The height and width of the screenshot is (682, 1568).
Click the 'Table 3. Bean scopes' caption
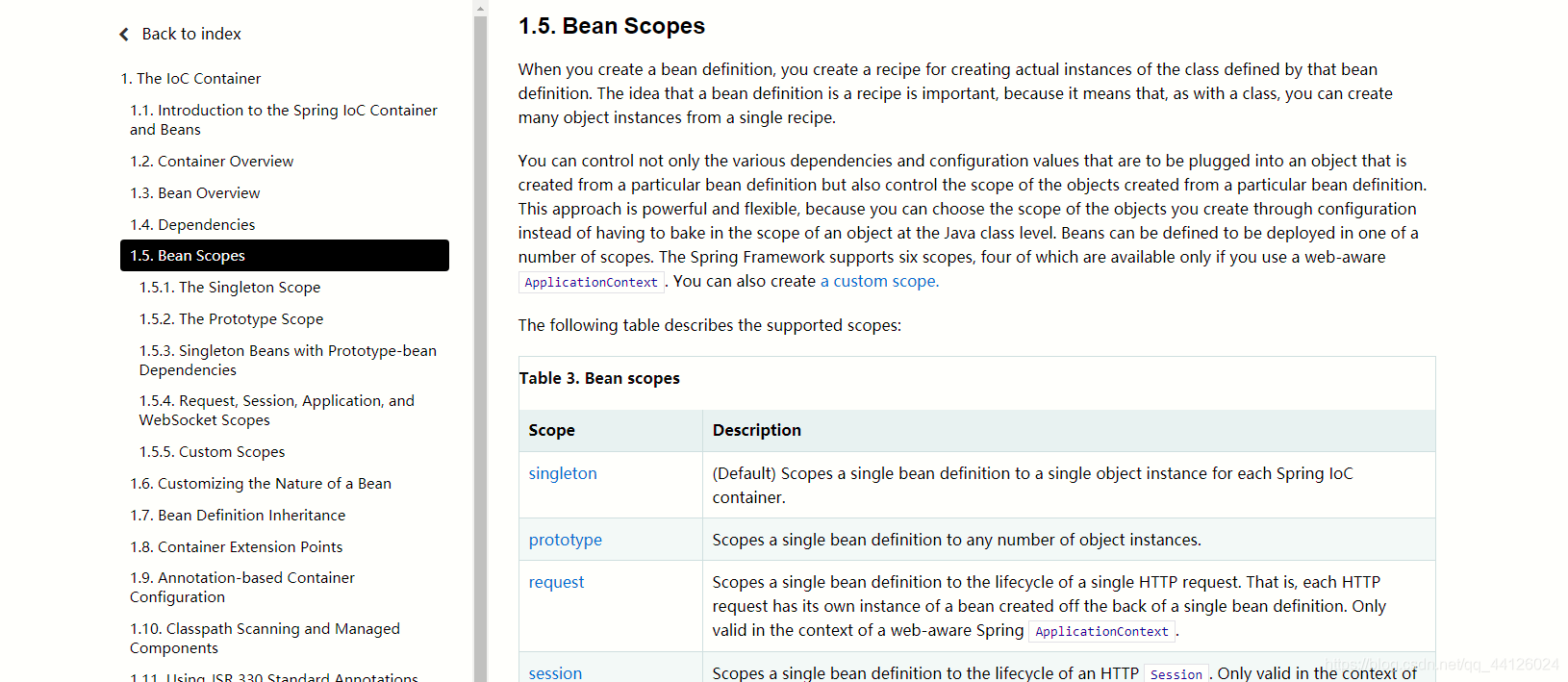point(599,378)
